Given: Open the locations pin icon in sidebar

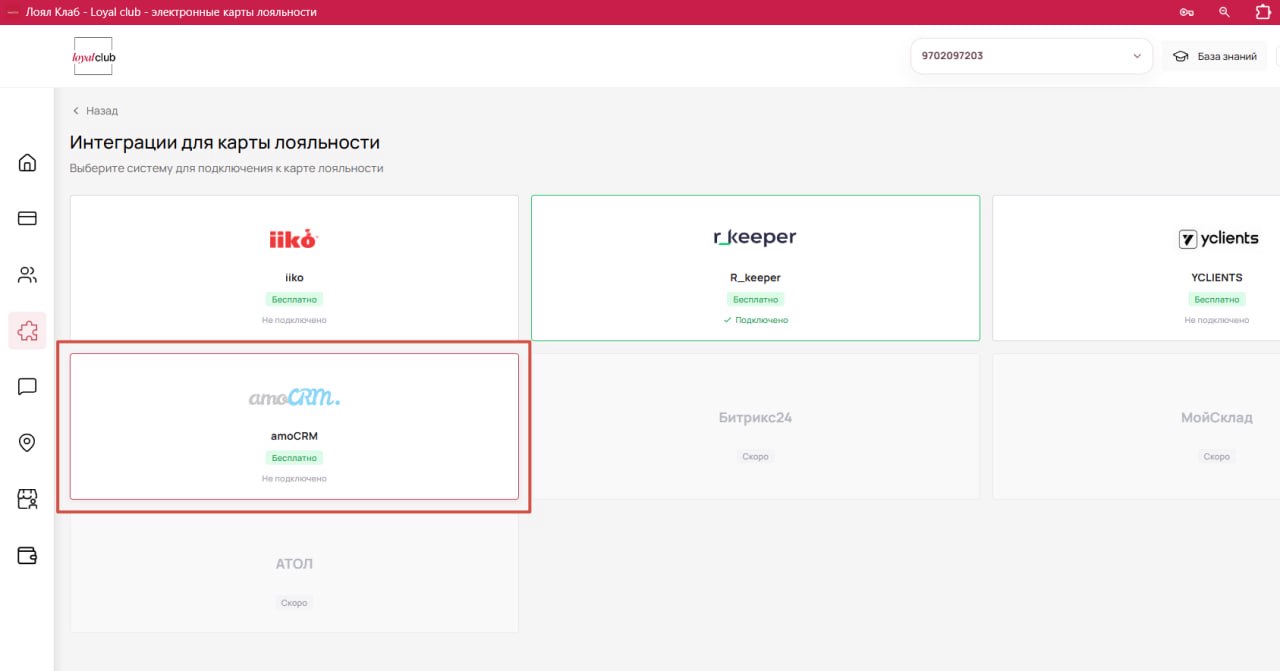Looking at the screenshot, I should 27,442.
